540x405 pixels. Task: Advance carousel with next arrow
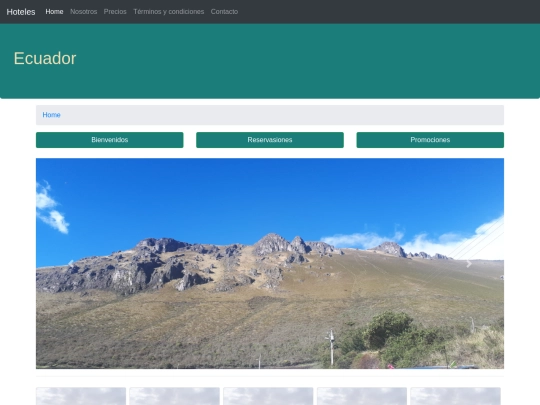point(469,263)
